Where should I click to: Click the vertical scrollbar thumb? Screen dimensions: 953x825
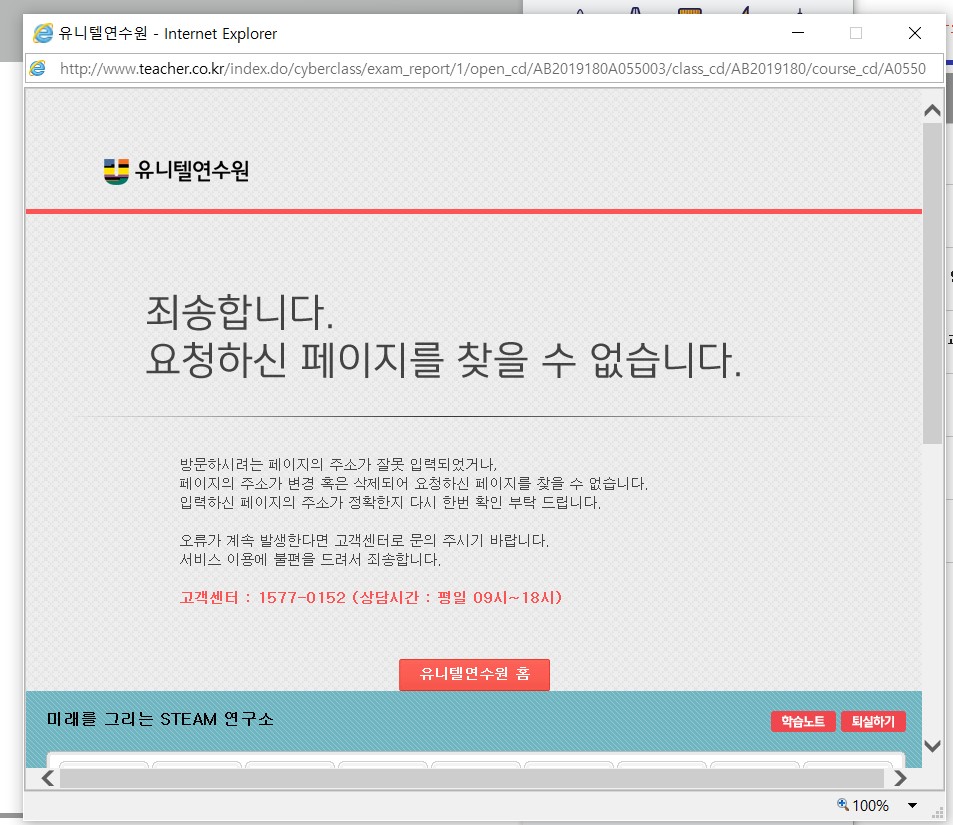[x=932, y=280]
